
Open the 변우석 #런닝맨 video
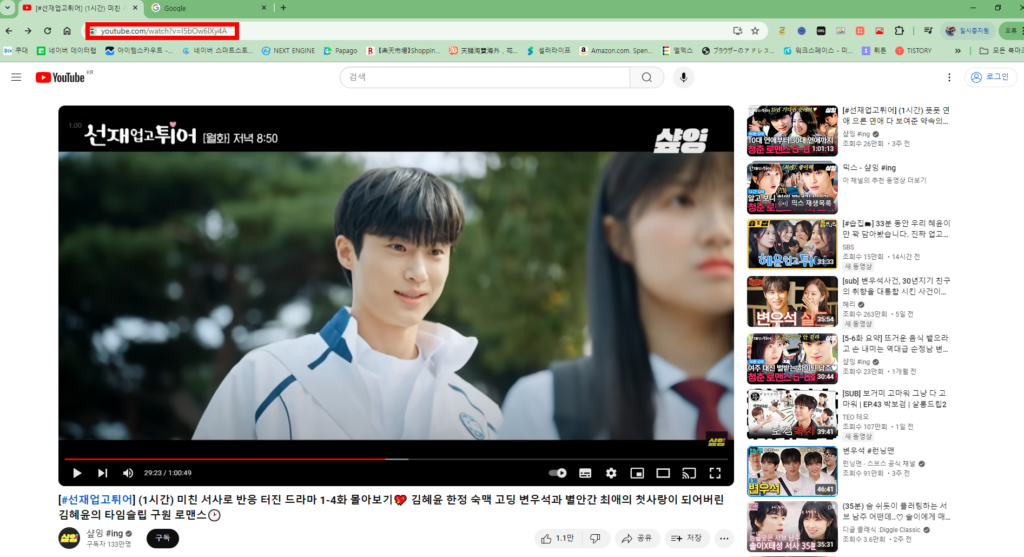(x=868, y=451)
